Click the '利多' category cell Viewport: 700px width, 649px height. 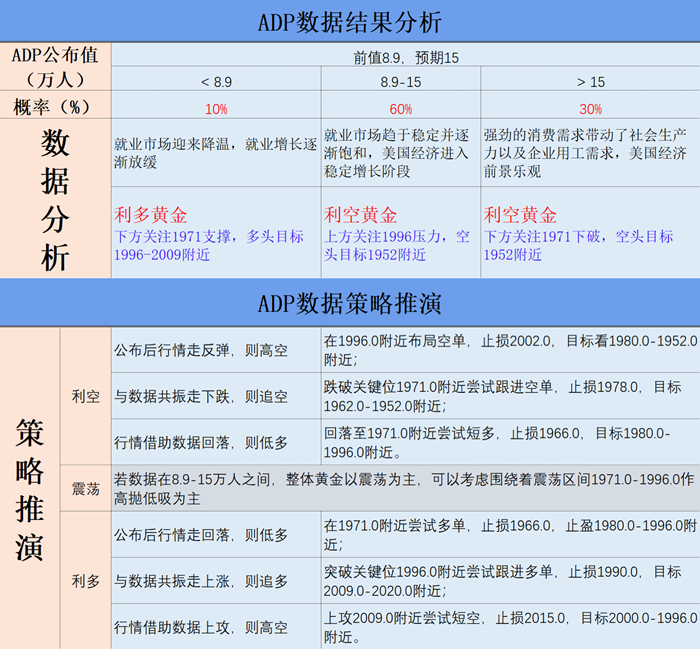[86, 581]
